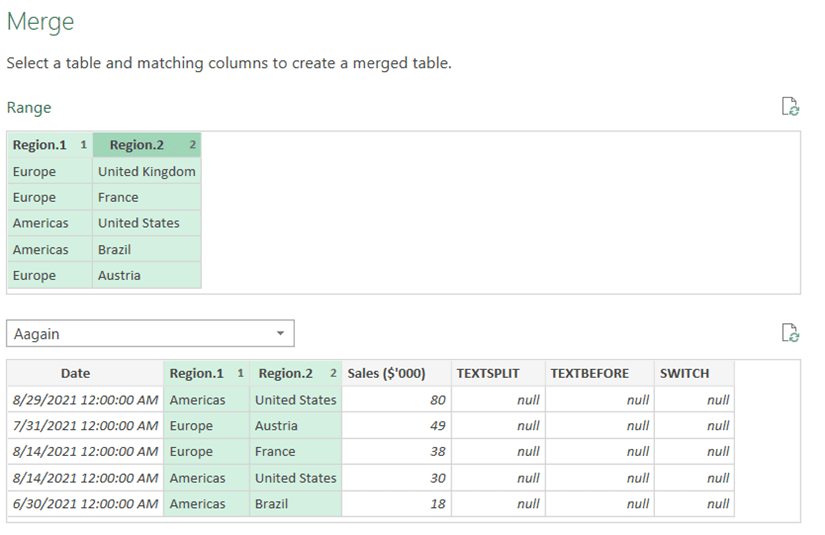
Task: Click the sales value 18 cell
Action: (395, 504)
